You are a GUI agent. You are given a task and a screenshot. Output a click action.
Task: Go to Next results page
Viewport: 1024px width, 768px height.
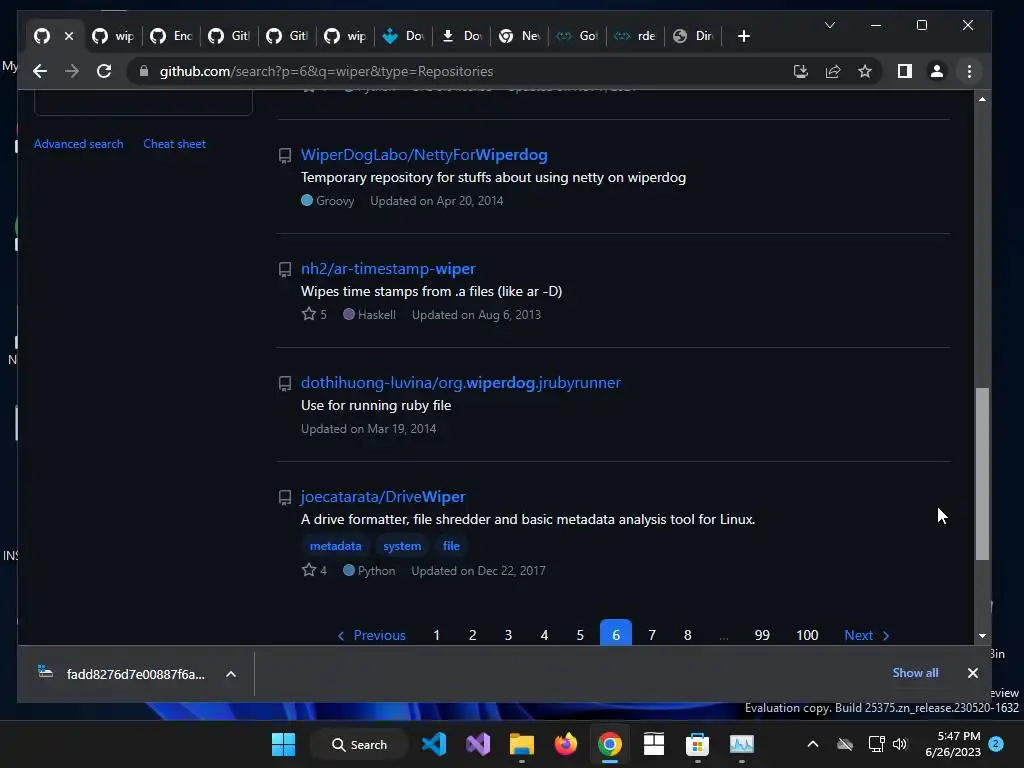point(866,635)
